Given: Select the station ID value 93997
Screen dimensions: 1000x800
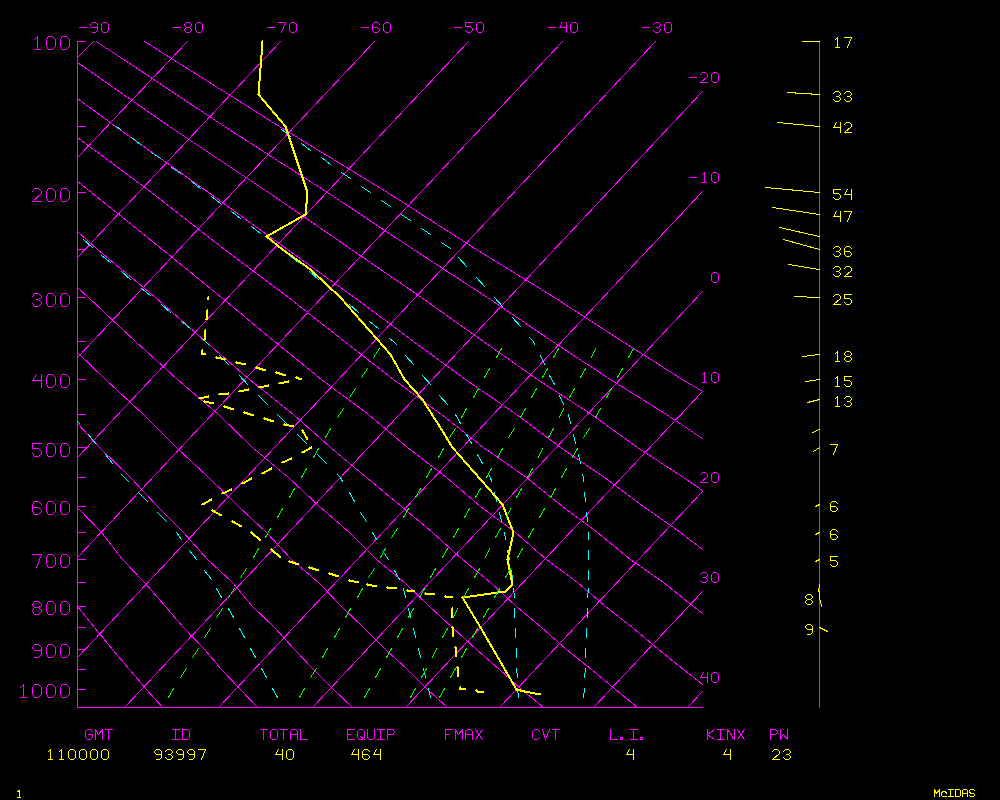Looking at the screenshot, I should click(180, 754).
